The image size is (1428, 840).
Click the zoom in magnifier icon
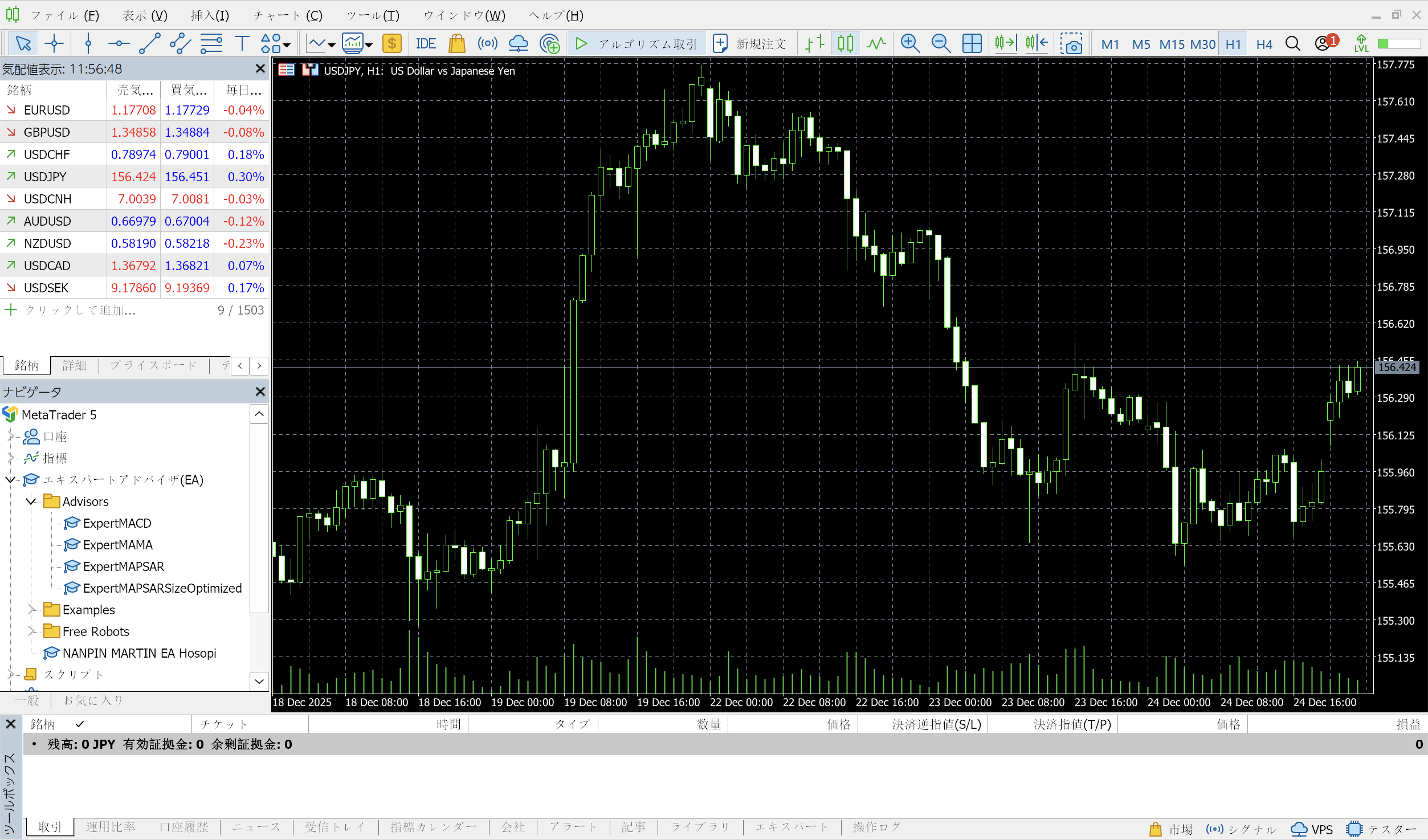[910, 44]
